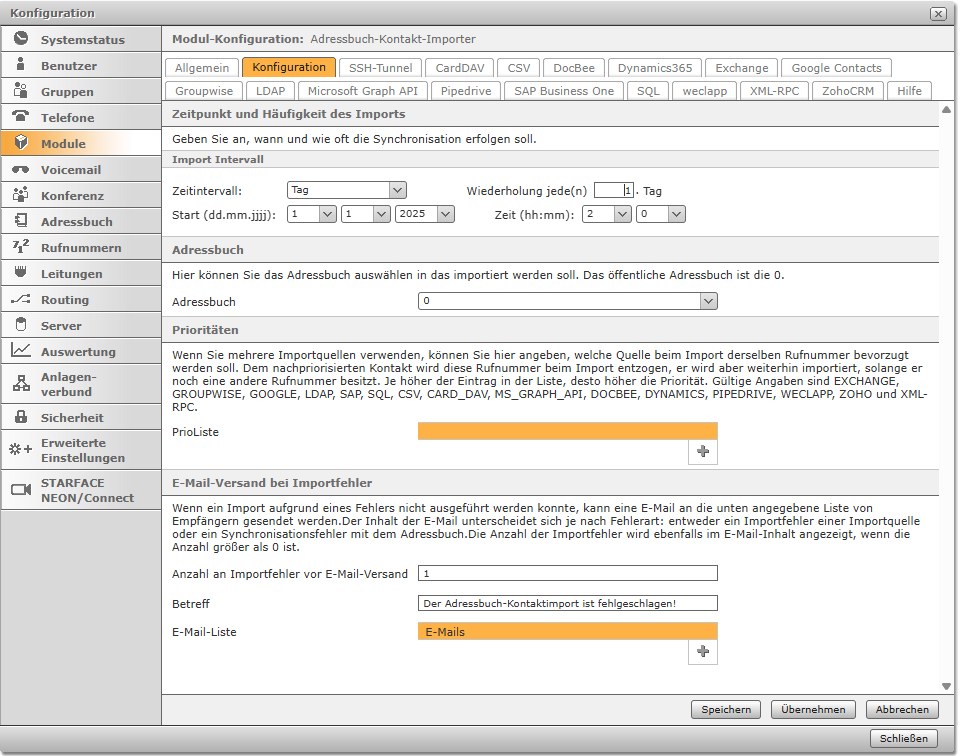Screen dimensions: 960x756
Task: Click the Telefone phone icon
Action: tap(20, 117)
